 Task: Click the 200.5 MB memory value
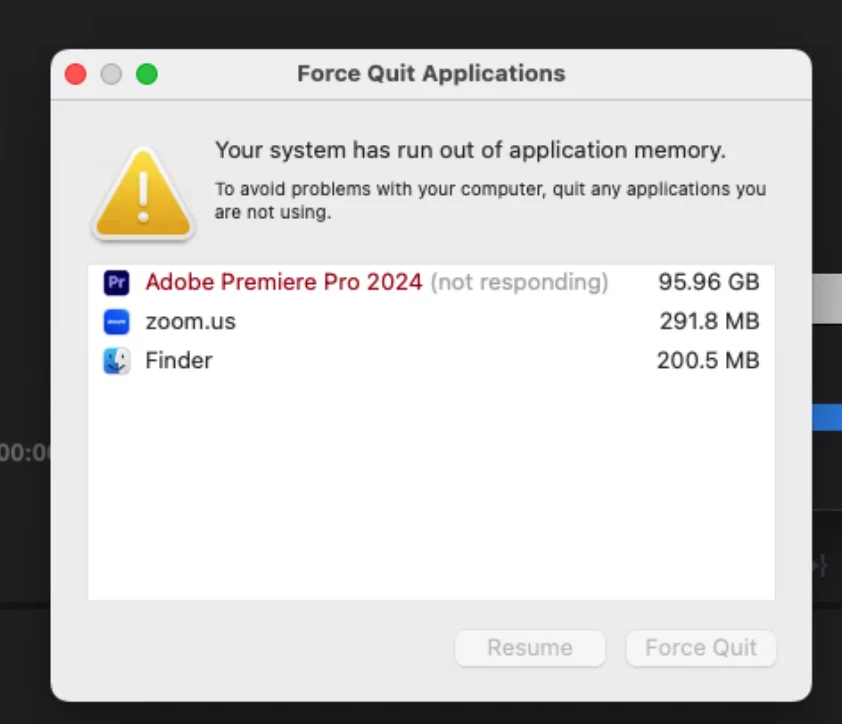[x=708, y=360]
